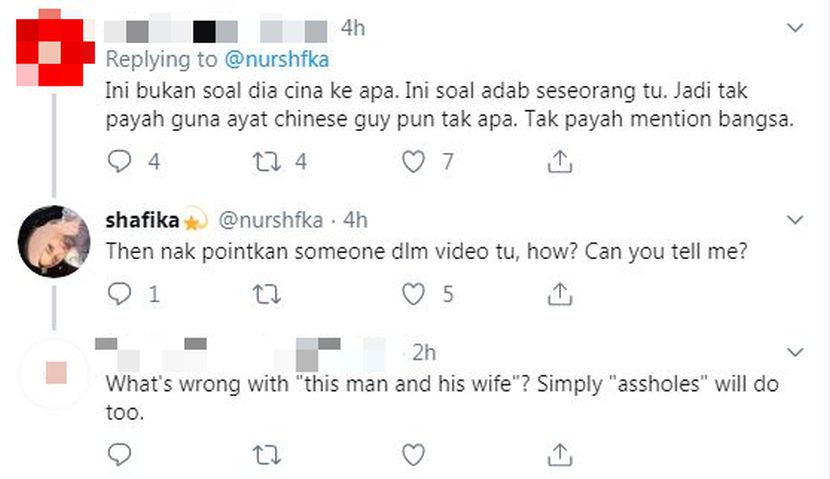
Task: Reply to the top tweet with 4 replies
Action: (x=119, y=160)
